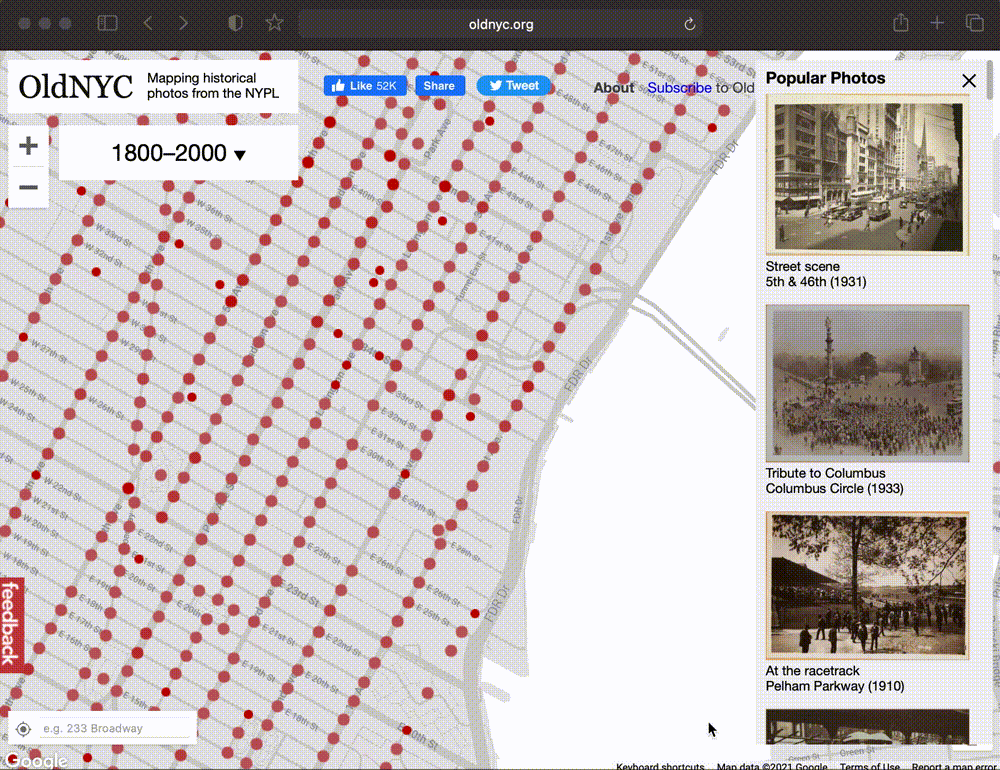This screenshot has height=770, width=1000.
Task: Focus the address search field
Action: pos(115,729)
